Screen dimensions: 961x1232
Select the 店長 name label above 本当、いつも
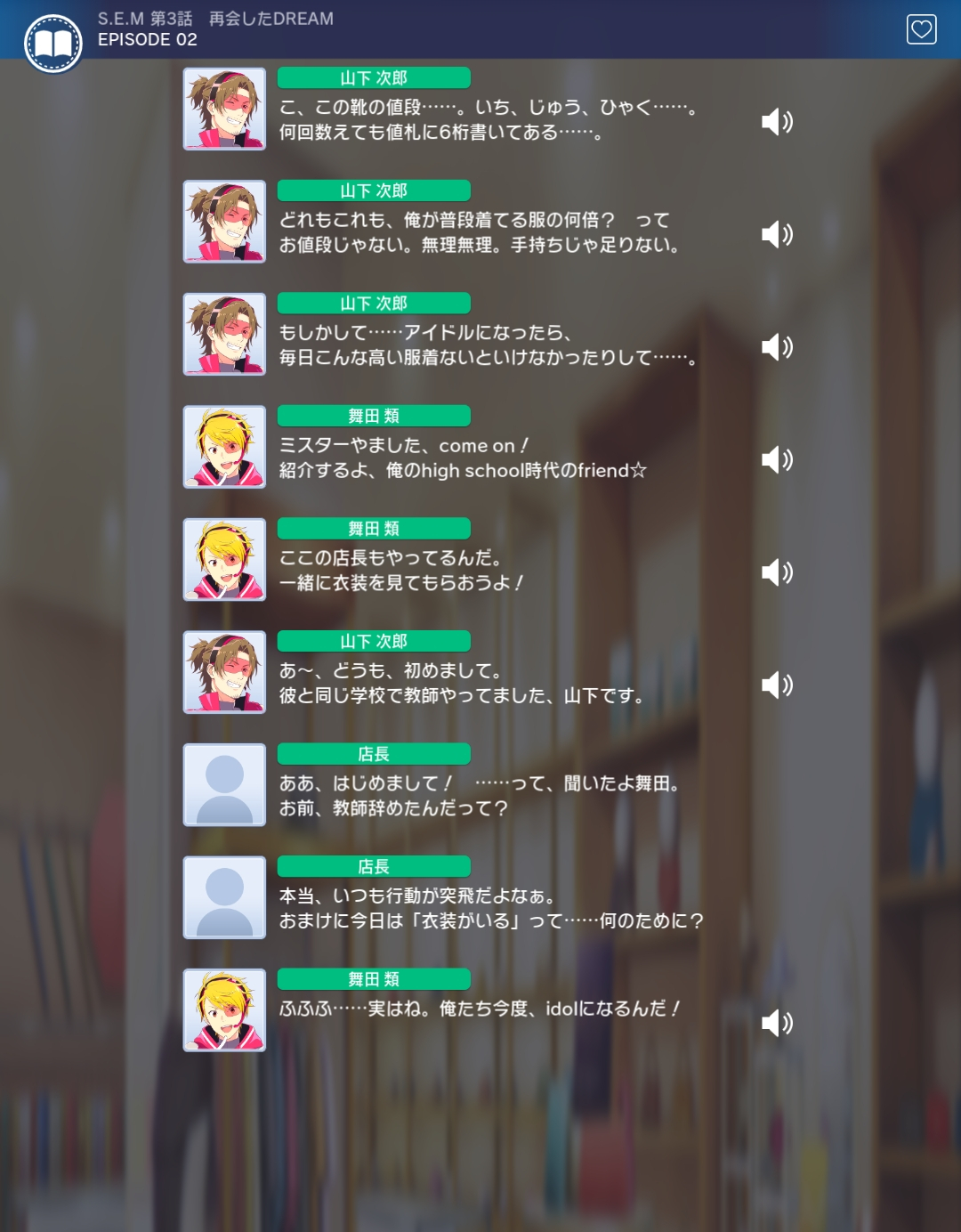374,866
